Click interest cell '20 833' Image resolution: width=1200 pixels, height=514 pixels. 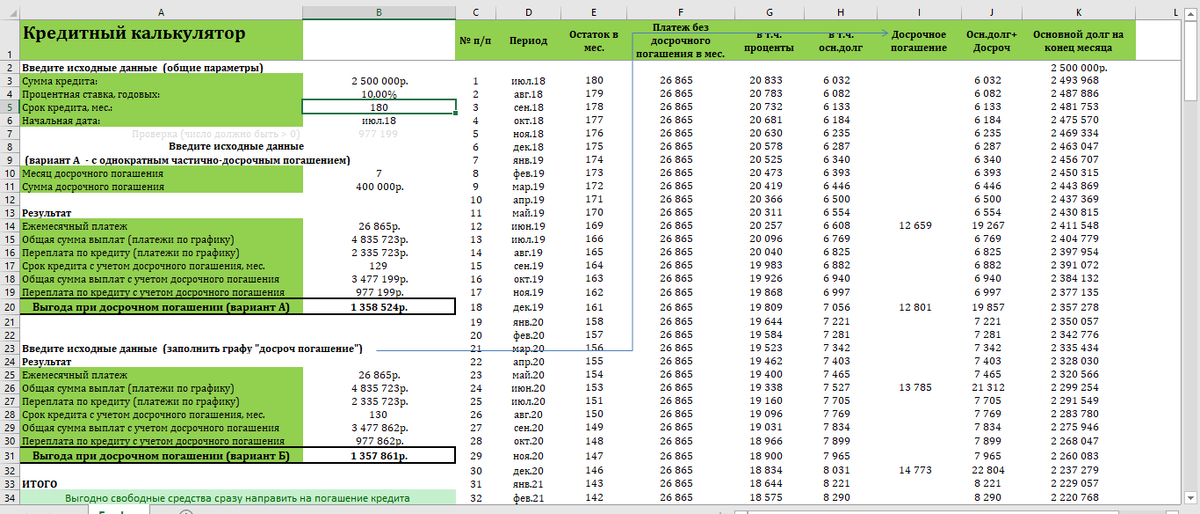click(769, 80)
